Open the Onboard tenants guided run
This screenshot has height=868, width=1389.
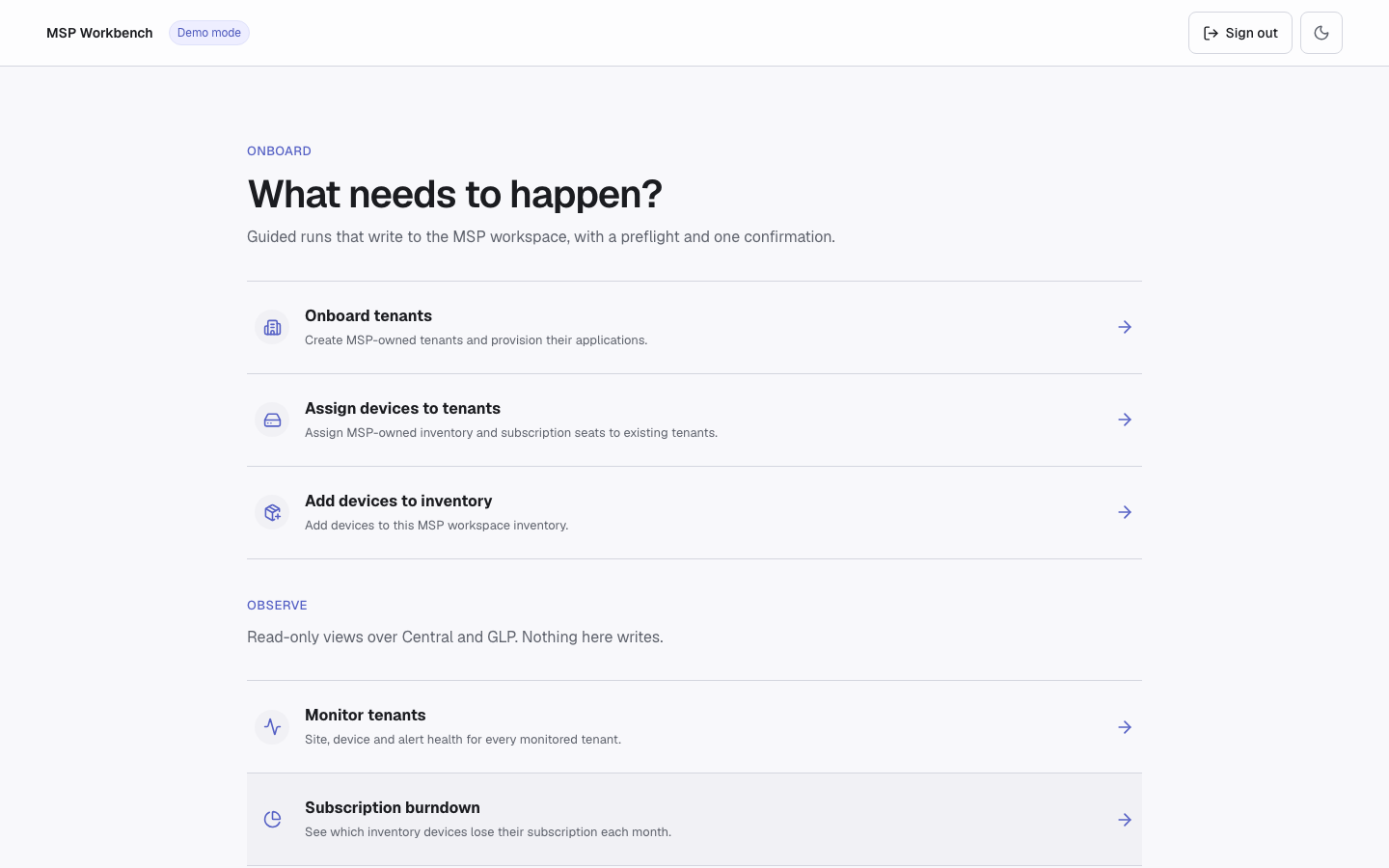tap(694, 327)
